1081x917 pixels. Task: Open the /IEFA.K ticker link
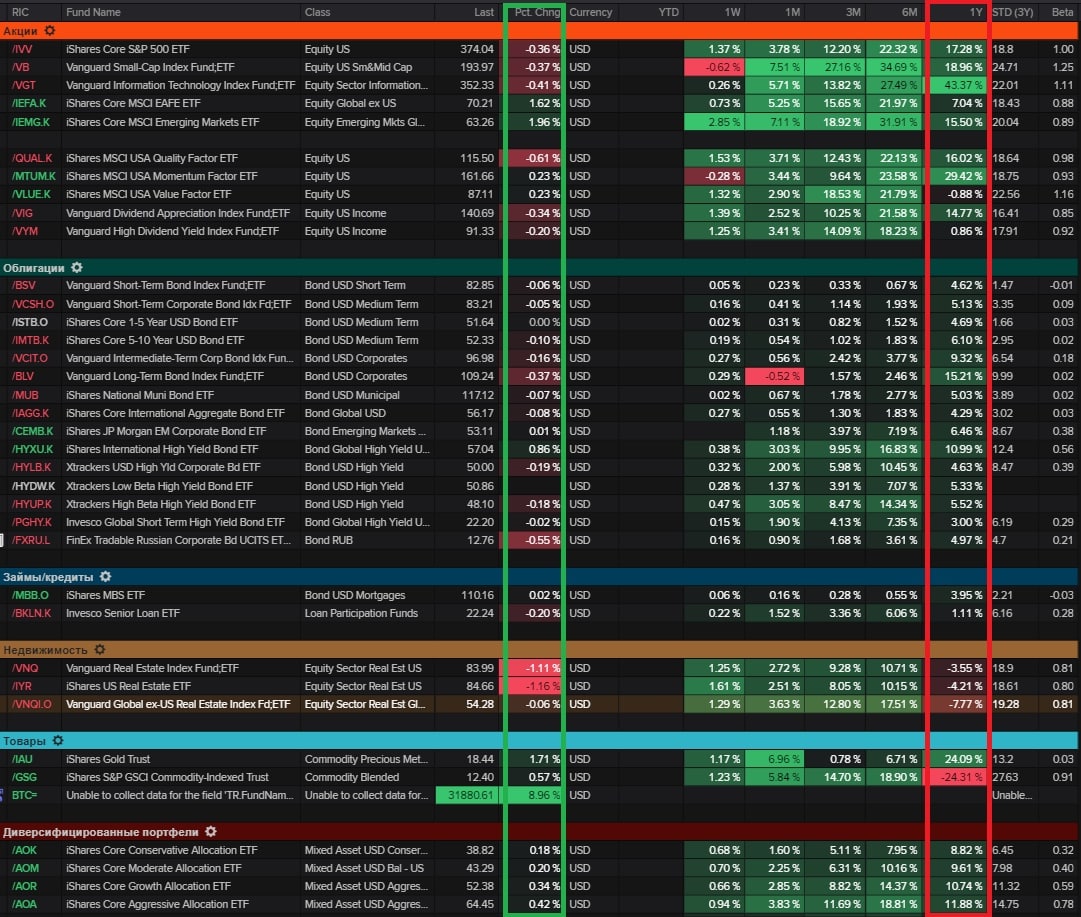pos(29,103)
